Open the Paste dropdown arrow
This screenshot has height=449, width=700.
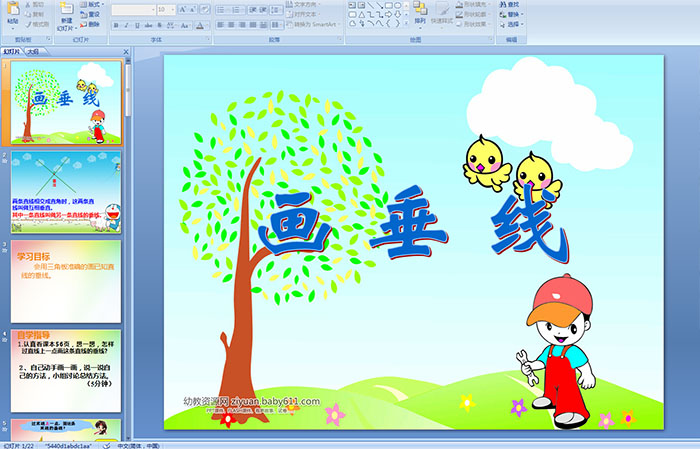(x=13, y=29)
